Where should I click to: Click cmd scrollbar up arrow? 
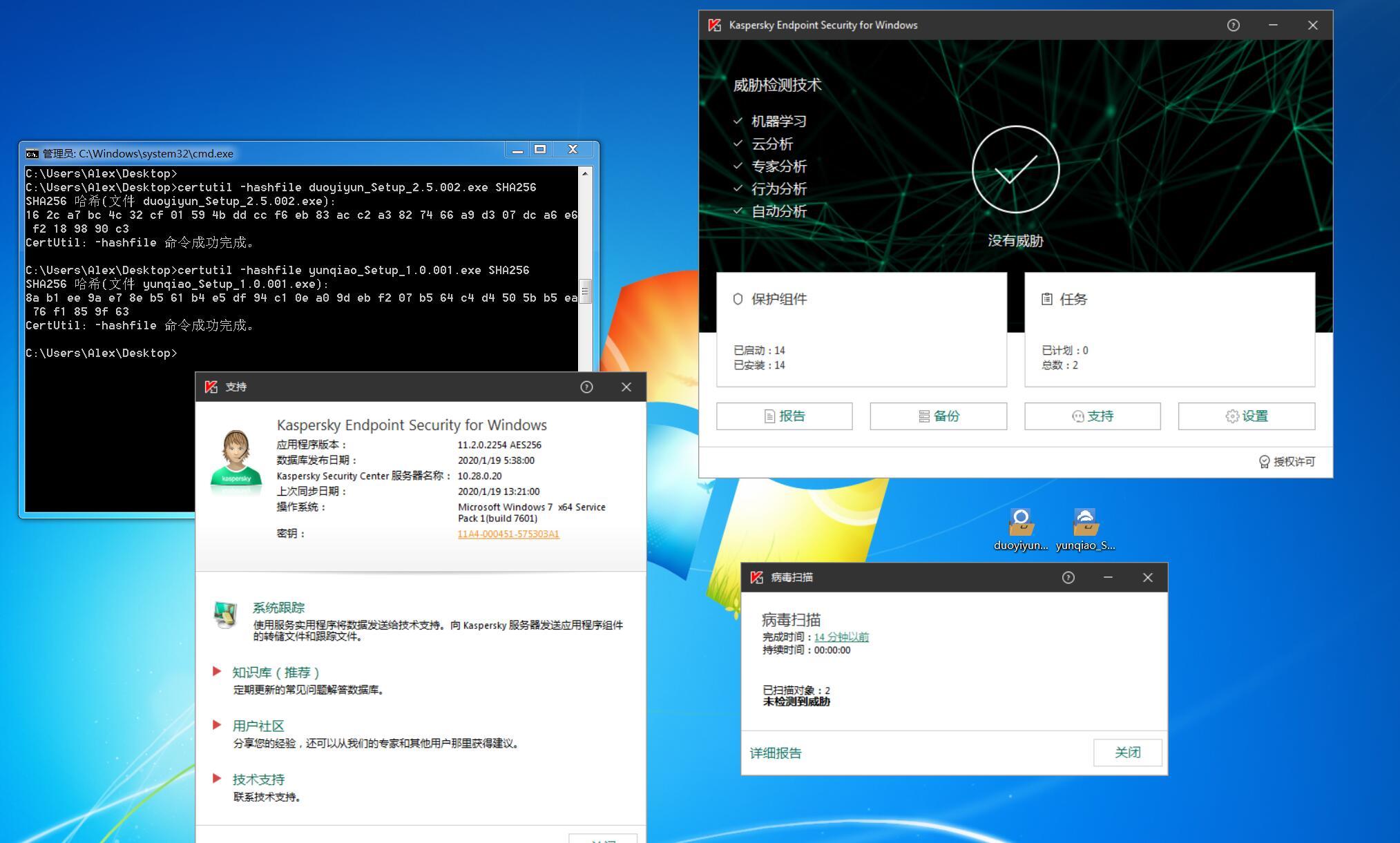tap(585, 173)
